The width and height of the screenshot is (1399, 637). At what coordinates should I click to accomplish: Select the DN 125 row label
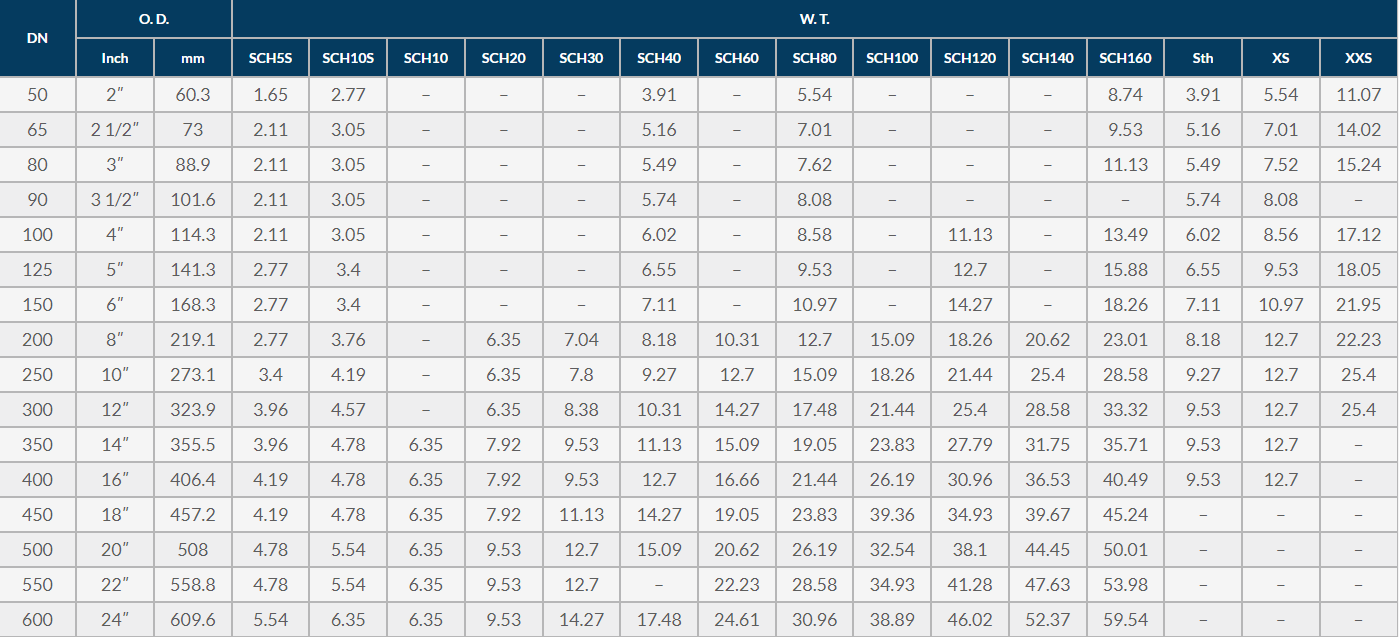point(37,270)
